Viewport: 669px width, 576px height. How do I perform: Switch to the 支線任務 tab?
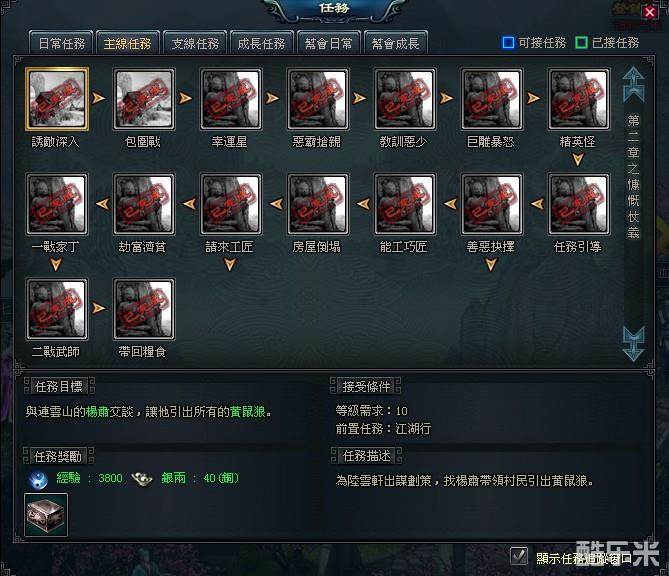(195, 43)
